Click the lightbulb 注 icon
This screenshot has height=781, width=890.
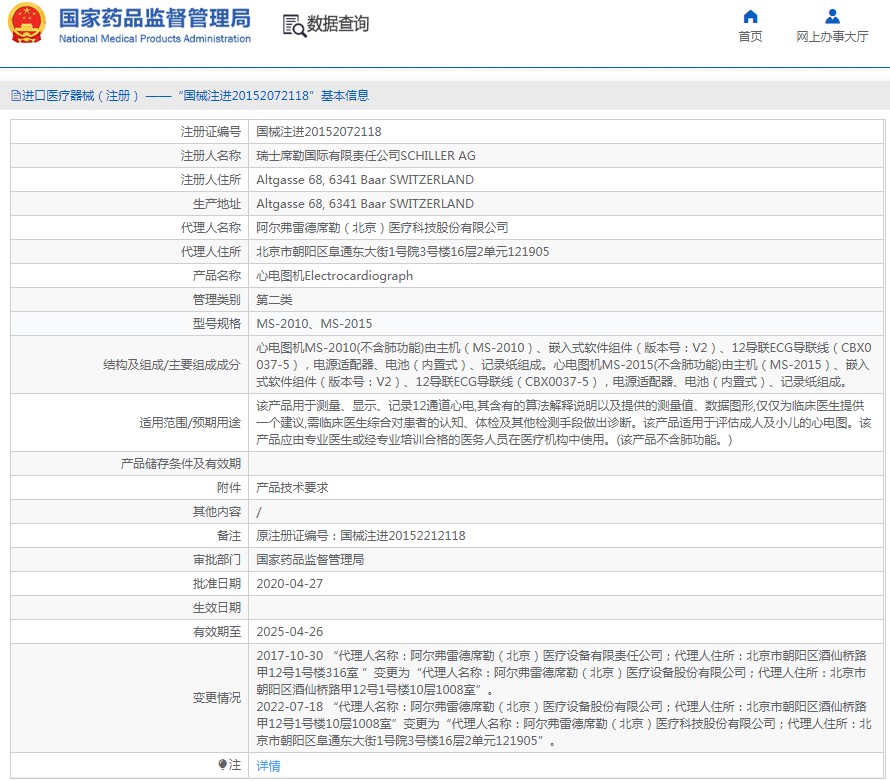pos(222,765)
